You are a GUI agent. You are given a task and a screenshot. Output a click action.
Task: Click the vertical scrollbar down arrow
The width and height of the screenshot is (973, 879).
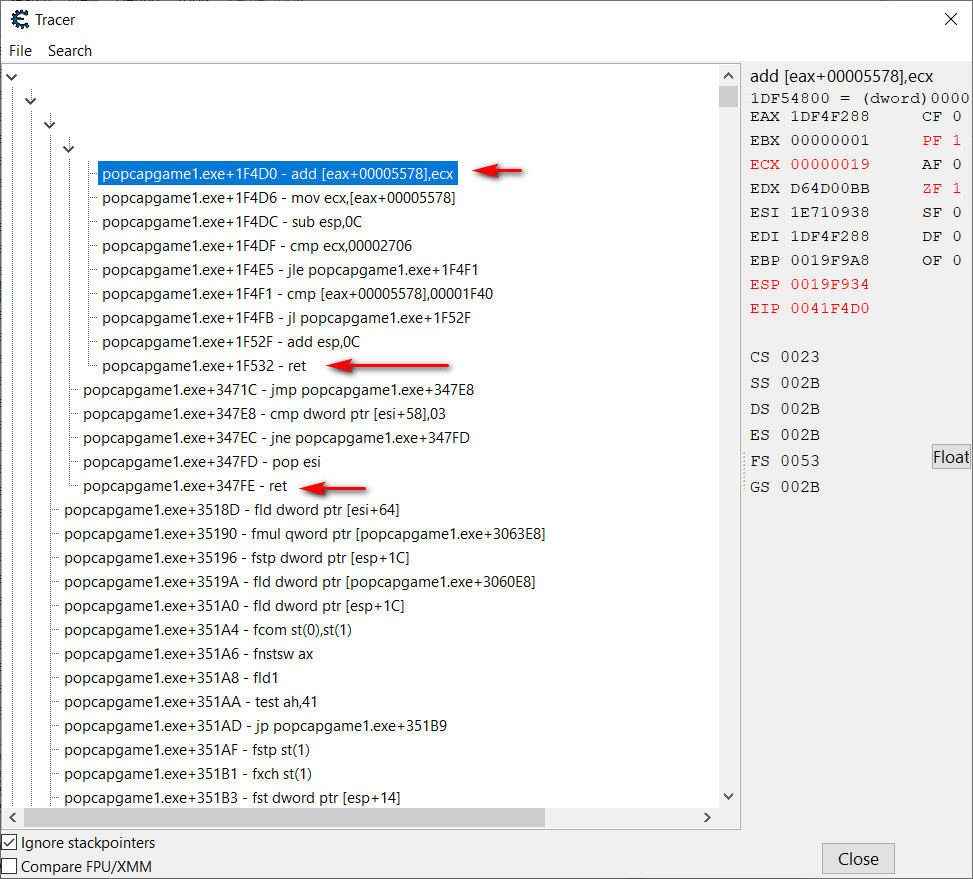point(729,796)
